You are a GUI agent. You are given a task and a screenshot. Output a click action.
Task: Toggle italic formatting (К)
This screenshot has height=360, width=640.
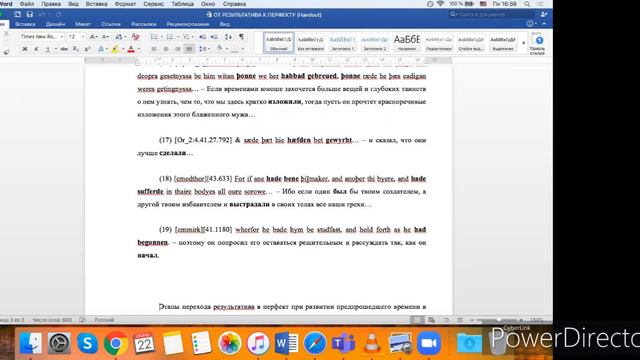pyautogui.click(x=36, y=49)
